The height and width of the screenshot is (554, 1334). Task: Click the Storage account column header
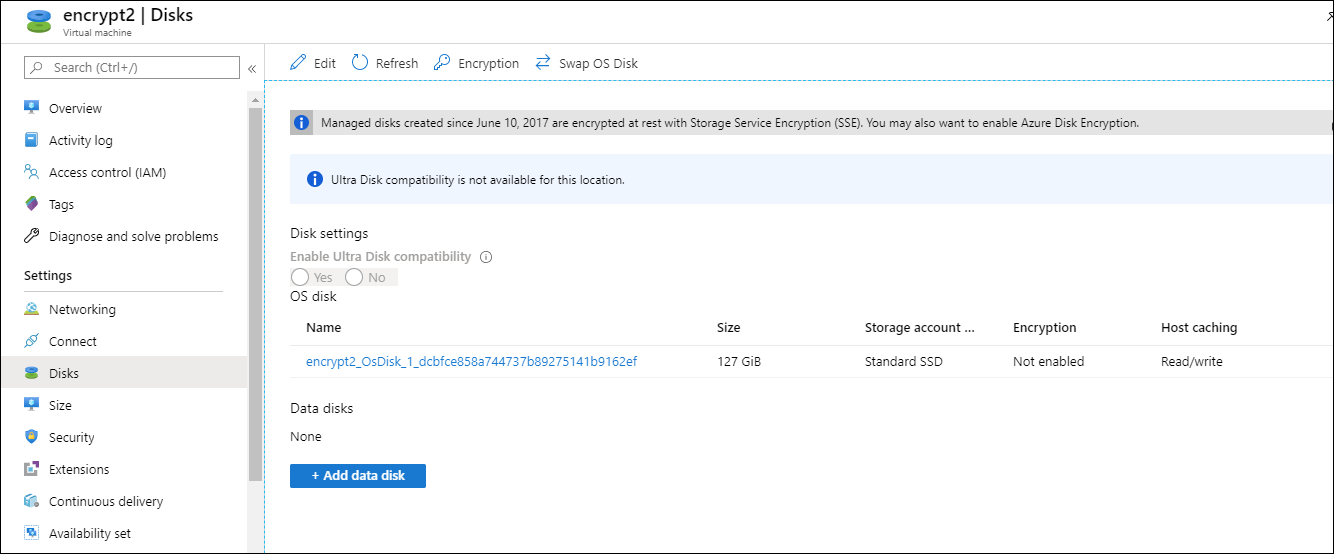[x=919, y=327]
